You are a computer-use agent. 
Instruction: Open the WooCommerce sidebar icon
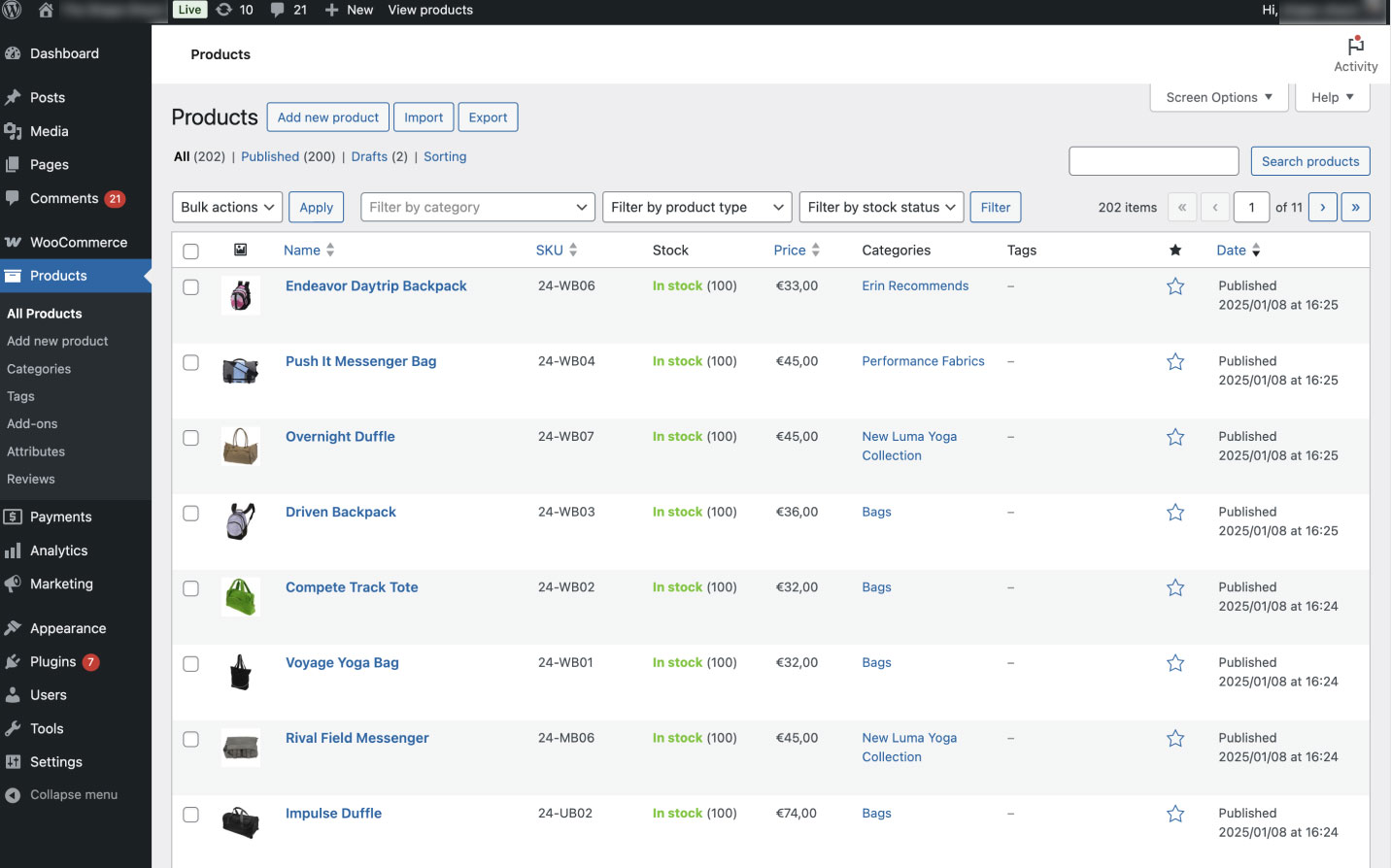[x=13, y=242]
